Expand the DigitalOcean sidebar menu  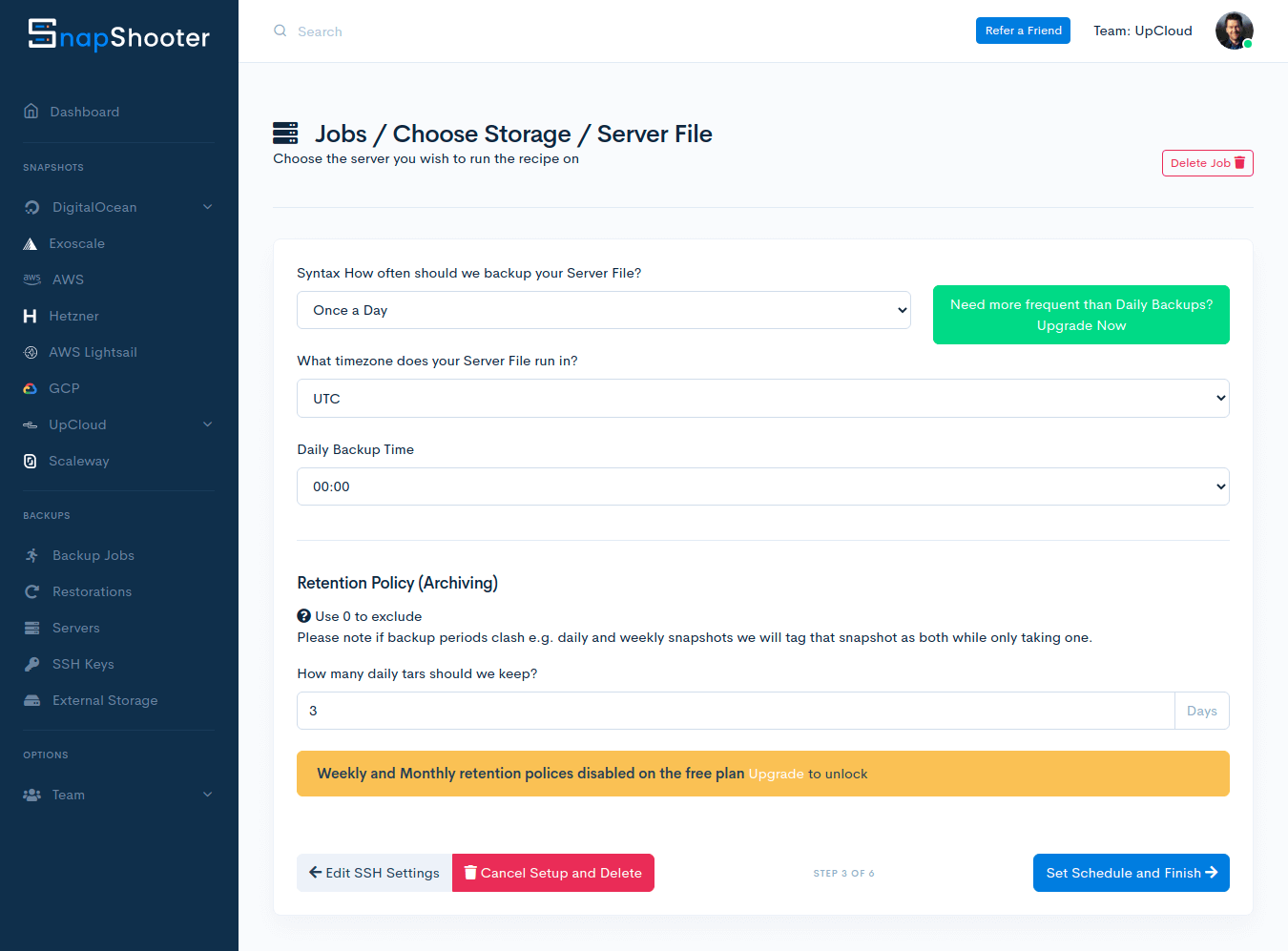[207, 207]
